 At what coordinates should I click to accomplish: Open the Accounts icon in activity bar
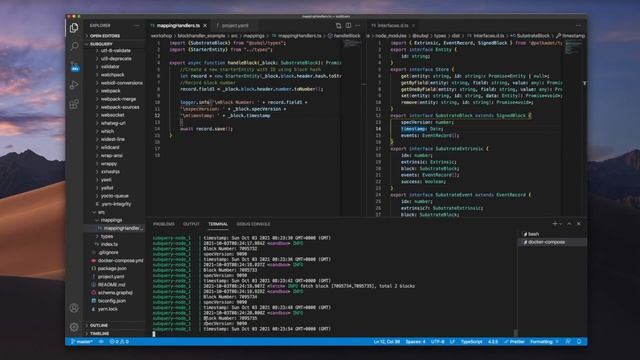pos(74,308)
